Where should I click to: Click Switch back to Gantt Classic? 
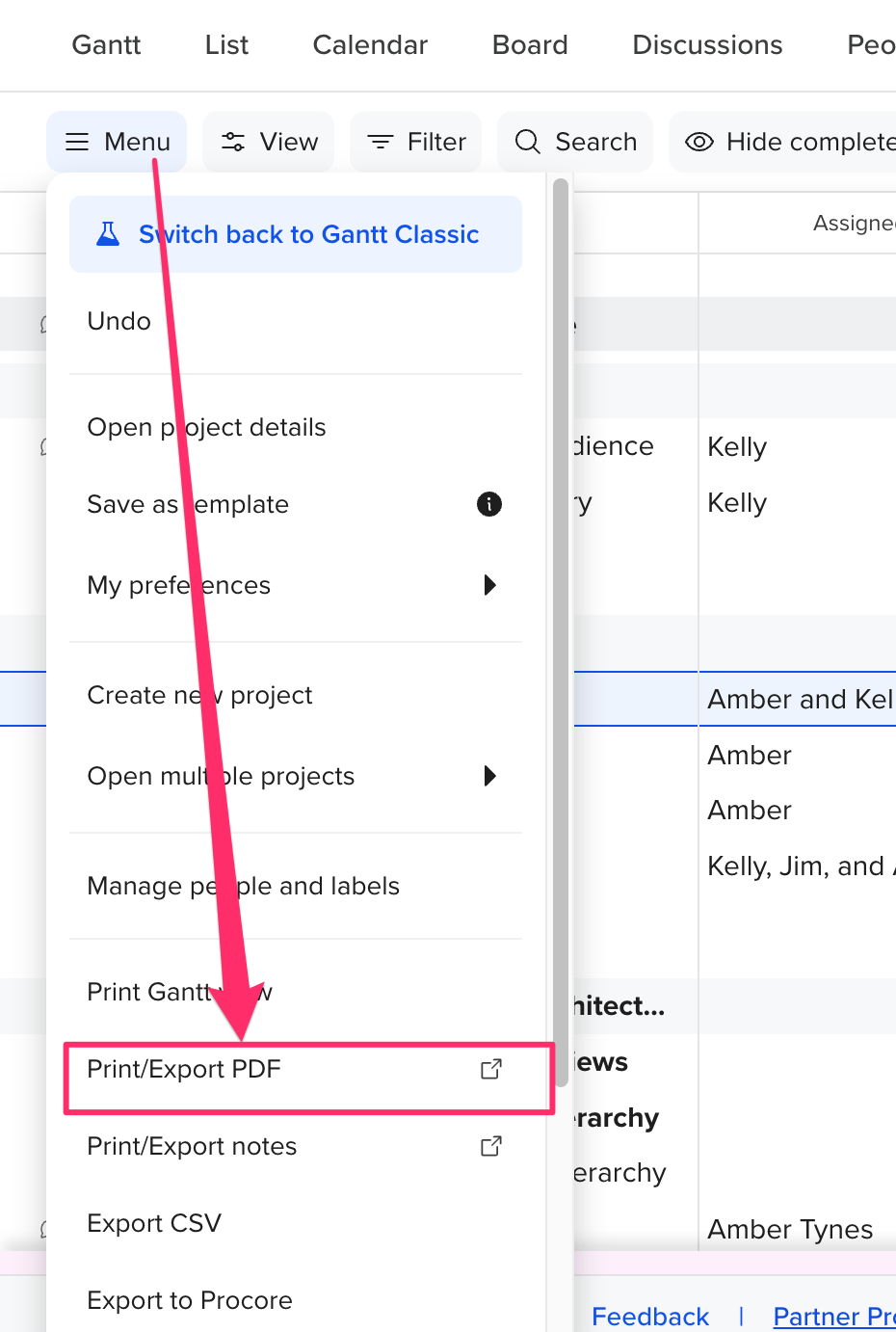tap(308, 234)
